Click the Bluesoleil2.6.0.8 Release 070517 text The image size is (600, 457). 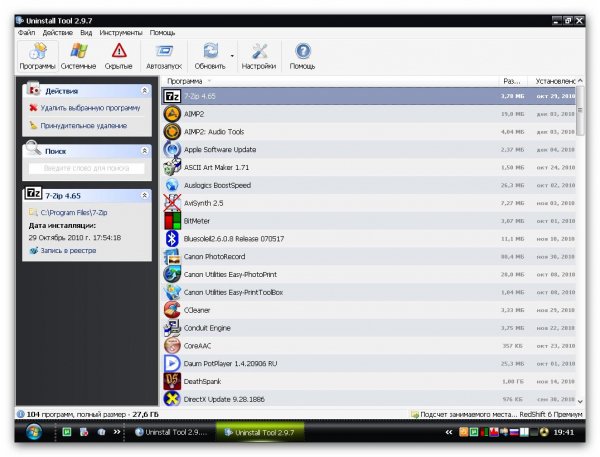click(x=234, y=239)
